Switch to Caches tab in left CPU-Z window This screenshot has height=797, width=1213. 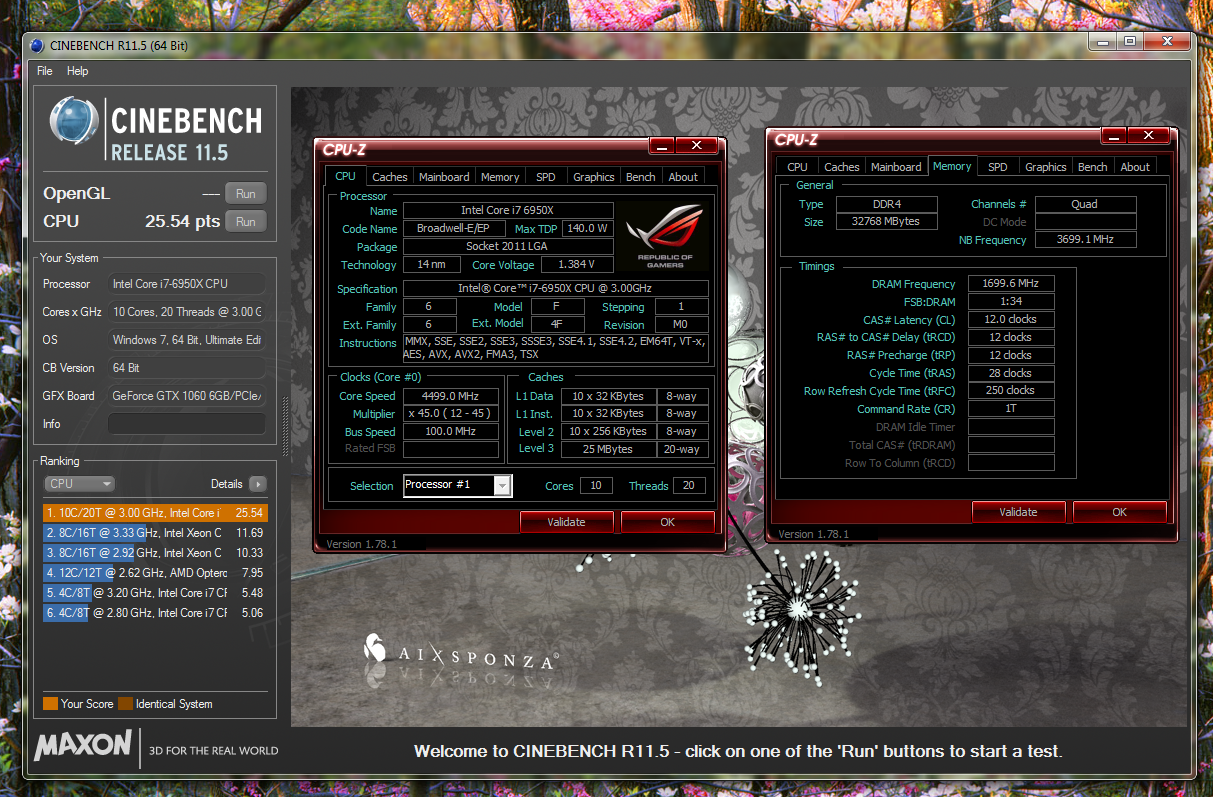click(x=390, y=177)
